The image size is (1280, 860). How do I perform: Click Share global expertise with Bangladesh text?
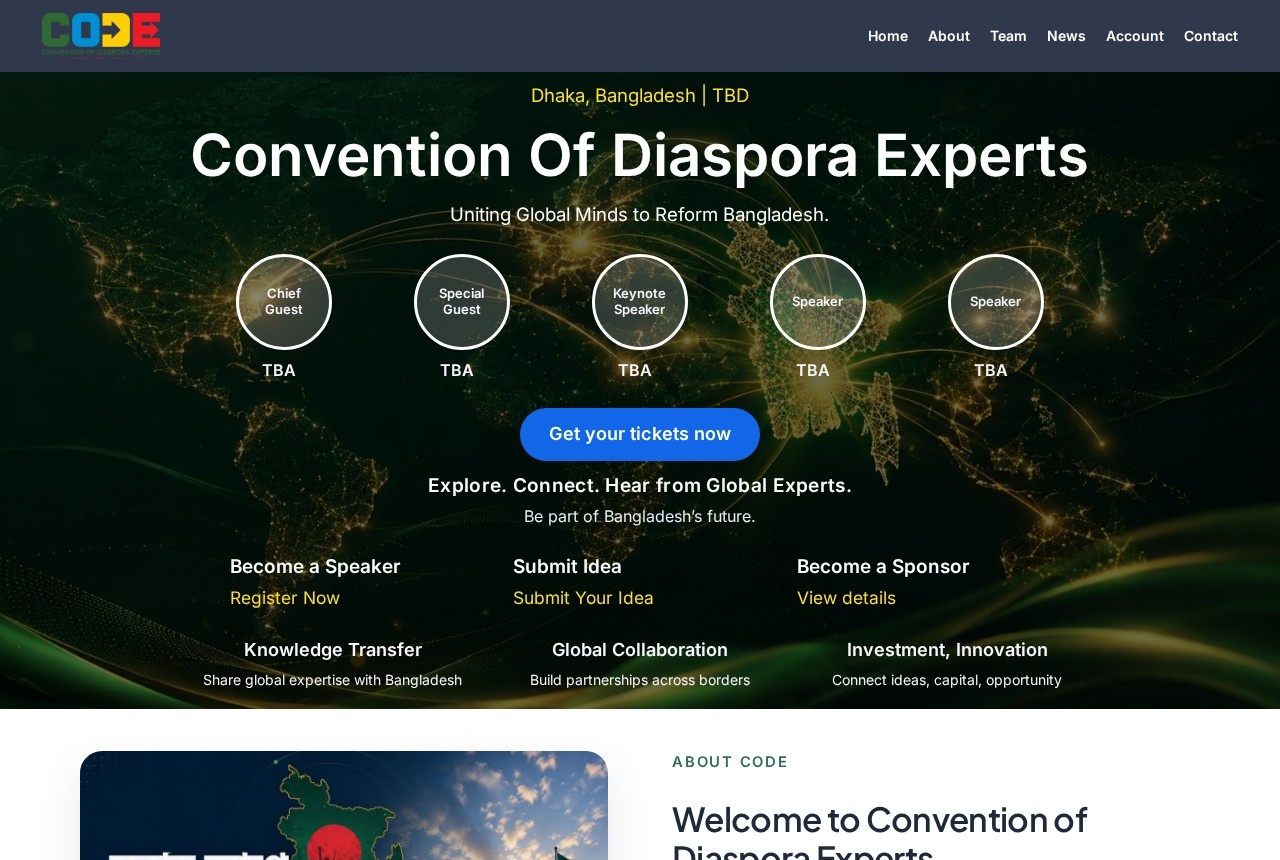coord(333,680)
